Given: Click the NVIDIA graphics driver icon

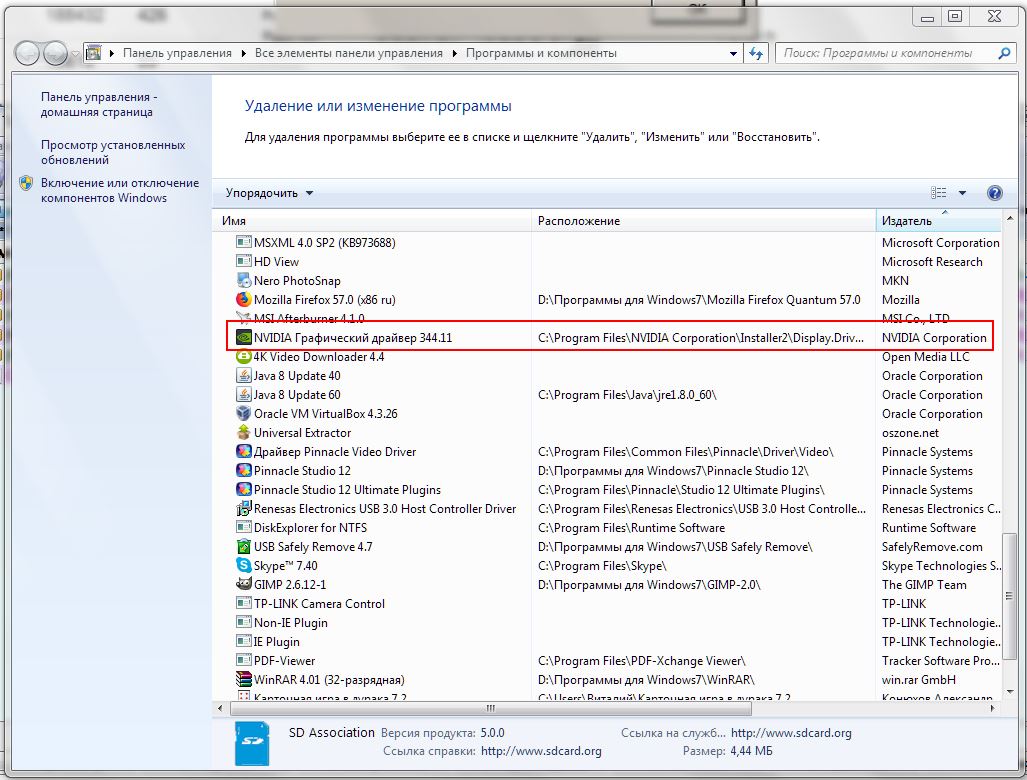Looking at the screenshot, I should point(244,337).
